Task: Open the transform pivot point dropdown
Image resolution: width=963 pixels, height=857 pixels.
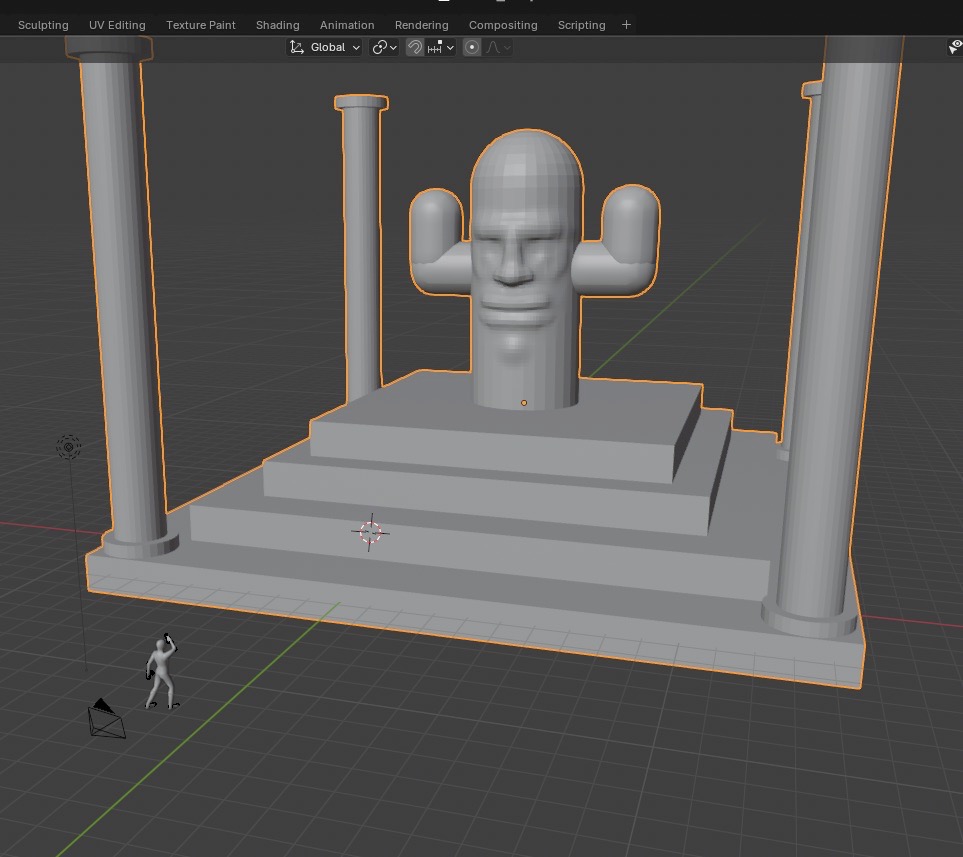Action: (384, 47)
